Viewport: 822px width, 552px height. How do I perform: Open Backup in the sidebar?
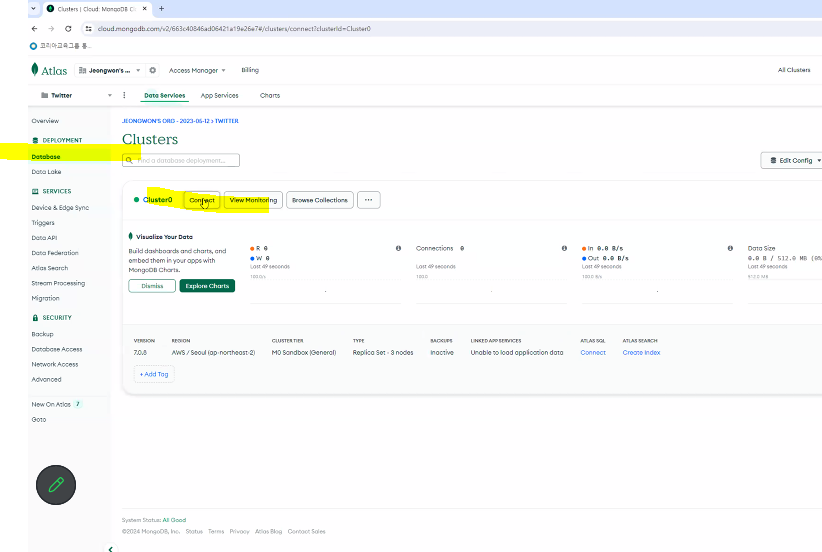pos(42,334)
